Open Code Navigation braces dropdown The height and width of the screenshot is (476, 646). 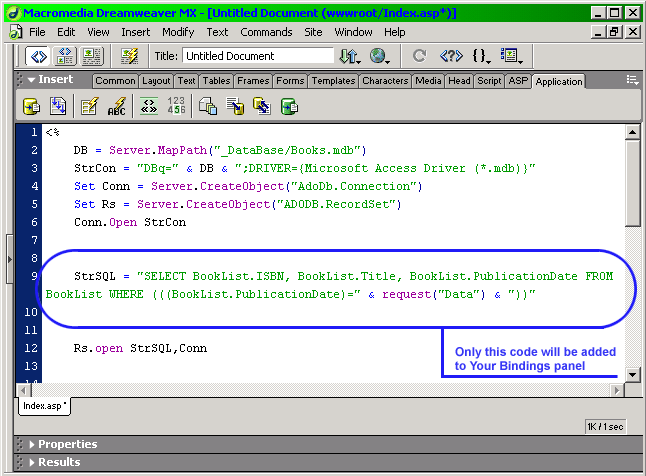click(x=481, y=56)
